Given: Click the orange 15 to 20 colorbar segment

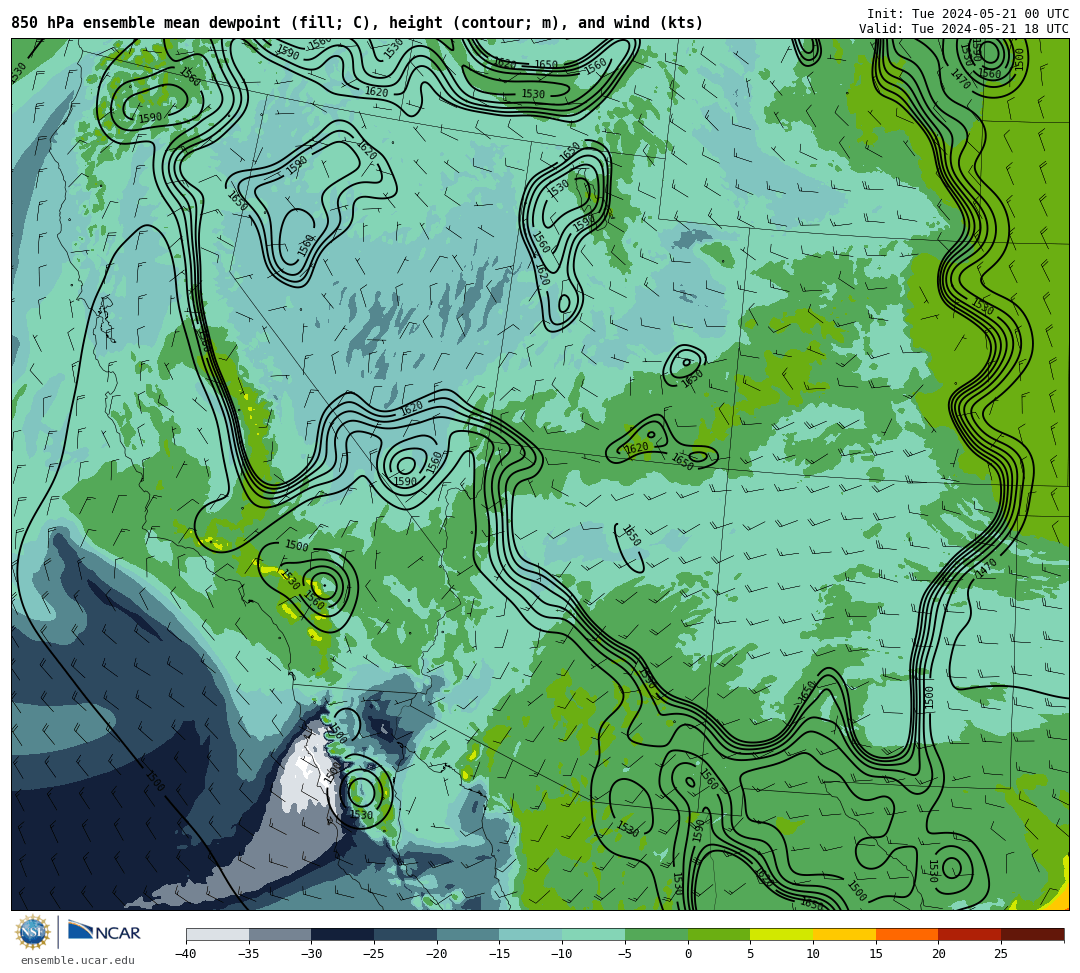Looking at the screenshot, I should [x=907, y=934].
